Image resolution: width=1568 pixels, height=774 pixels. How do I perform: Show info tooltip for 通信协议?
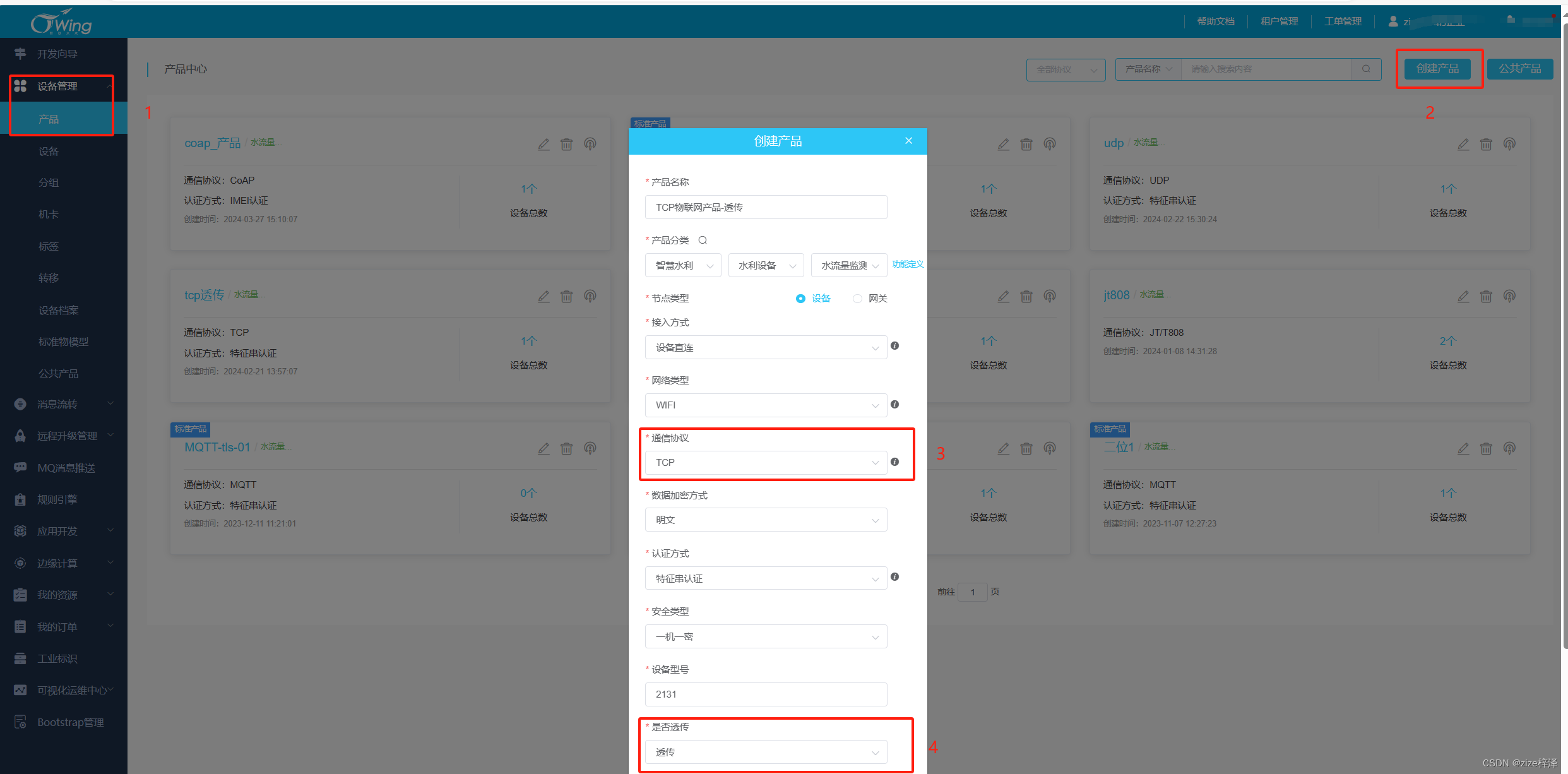(x=894, y=462)
